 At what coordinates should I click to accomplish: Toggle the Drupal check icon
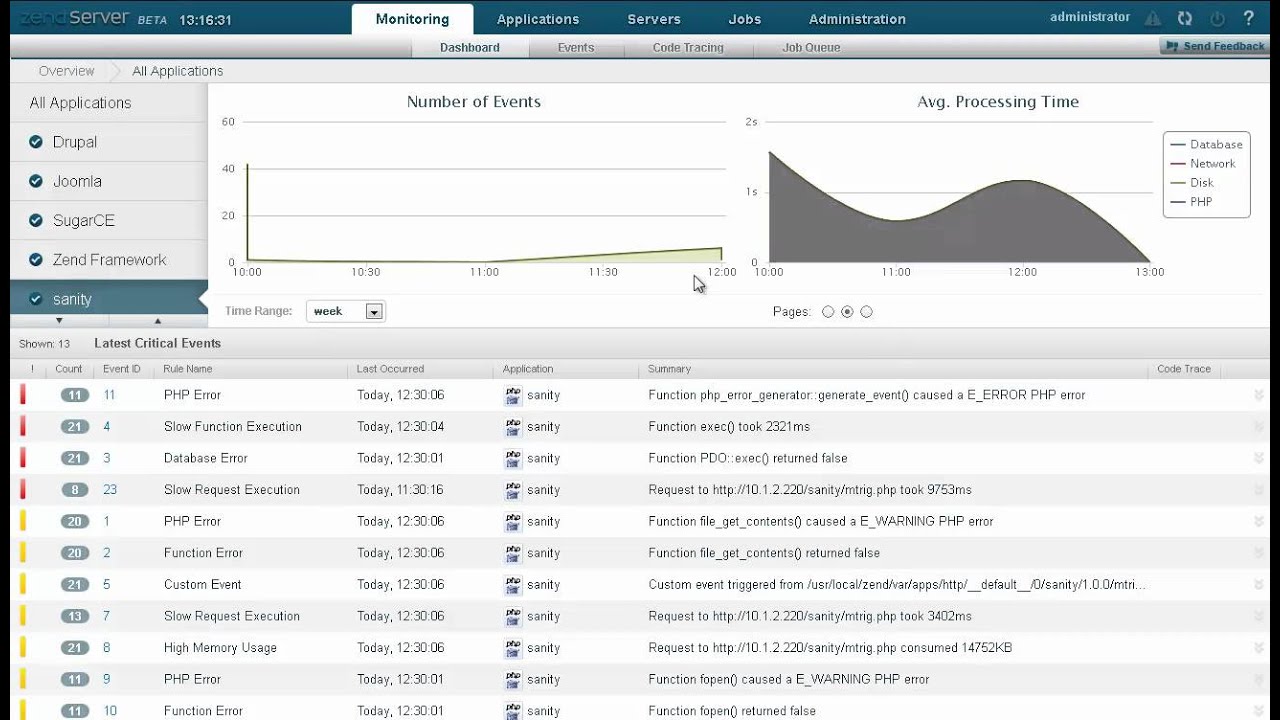[x=36, y=142]
